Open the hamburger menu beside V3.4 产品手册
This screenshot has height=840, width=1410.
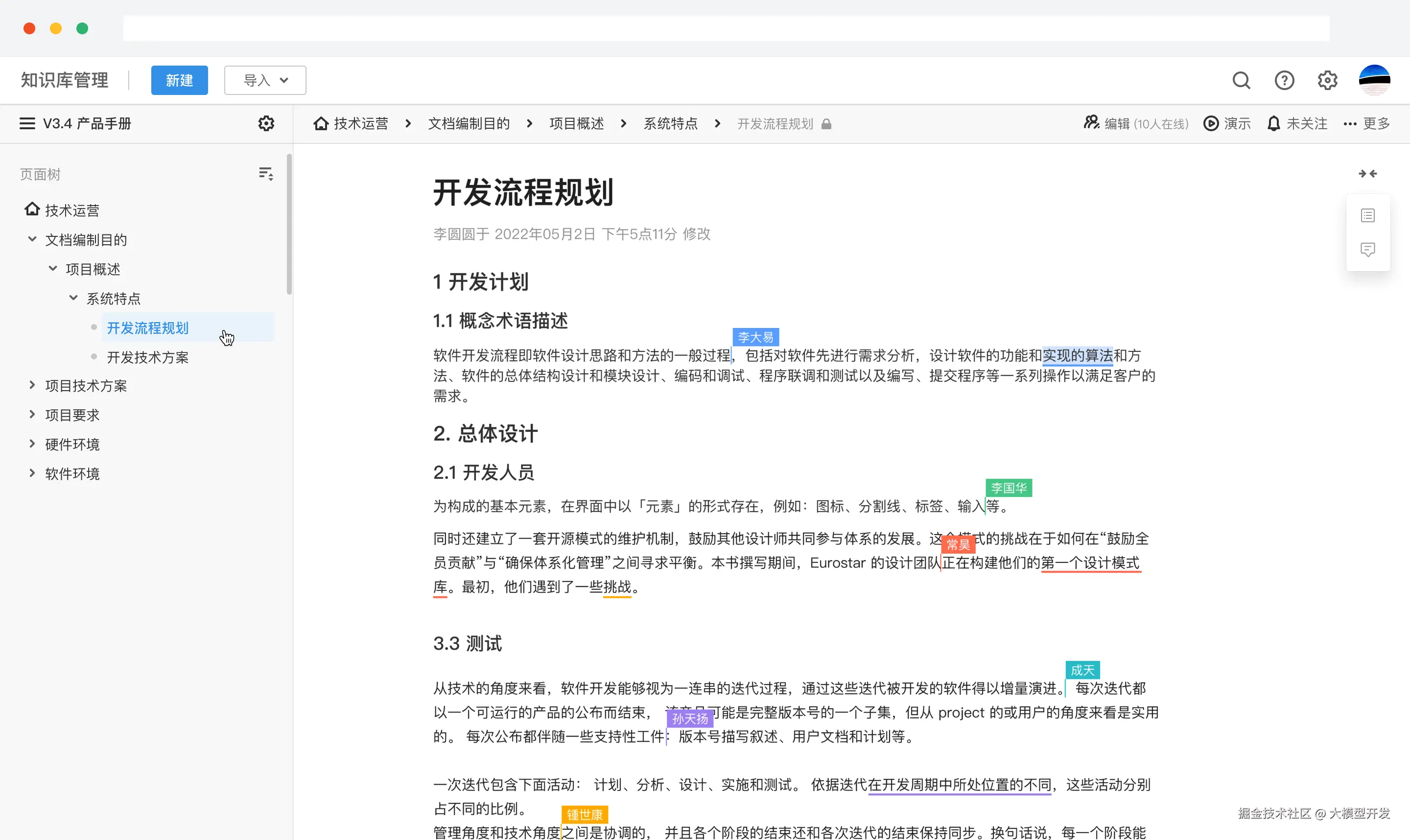[26, 123]
